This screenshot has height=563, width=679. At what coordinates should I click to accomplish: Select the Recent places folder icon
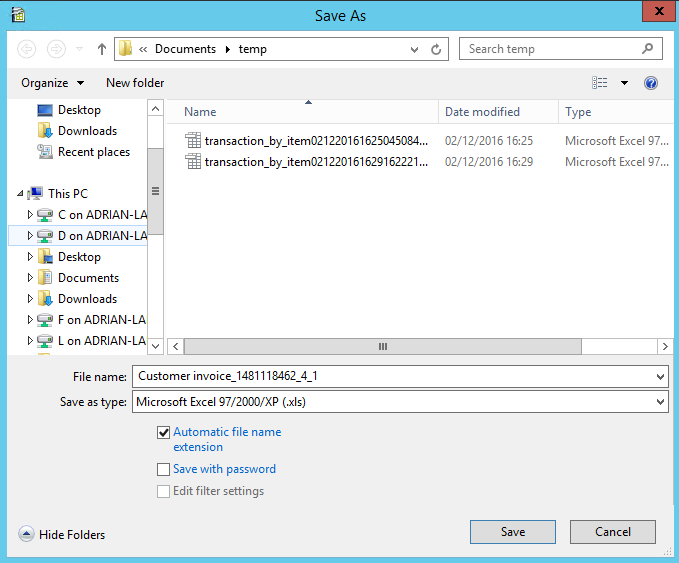(x=44, y=152)
